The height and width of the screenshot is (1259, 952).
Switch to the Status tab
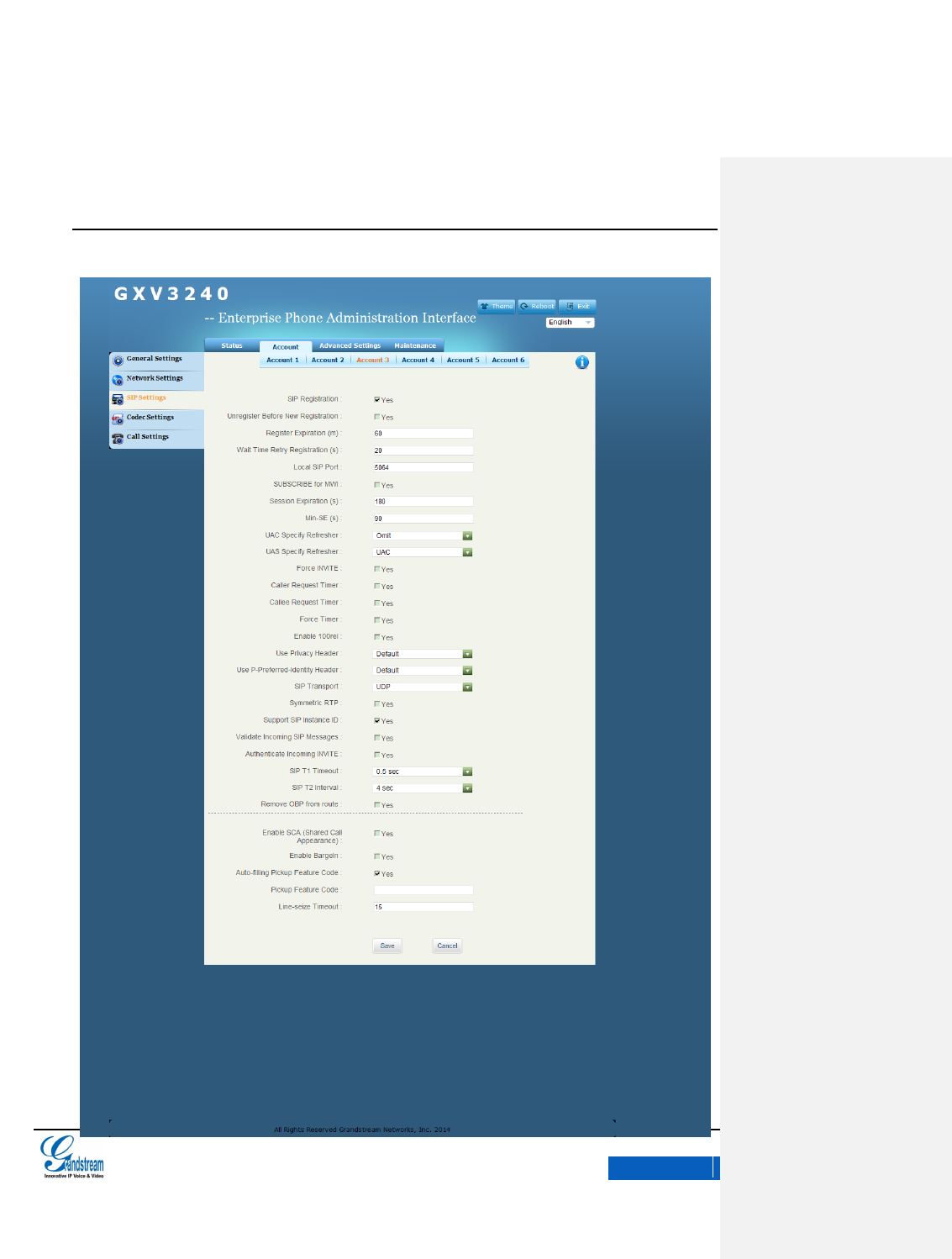pos(232,345)
